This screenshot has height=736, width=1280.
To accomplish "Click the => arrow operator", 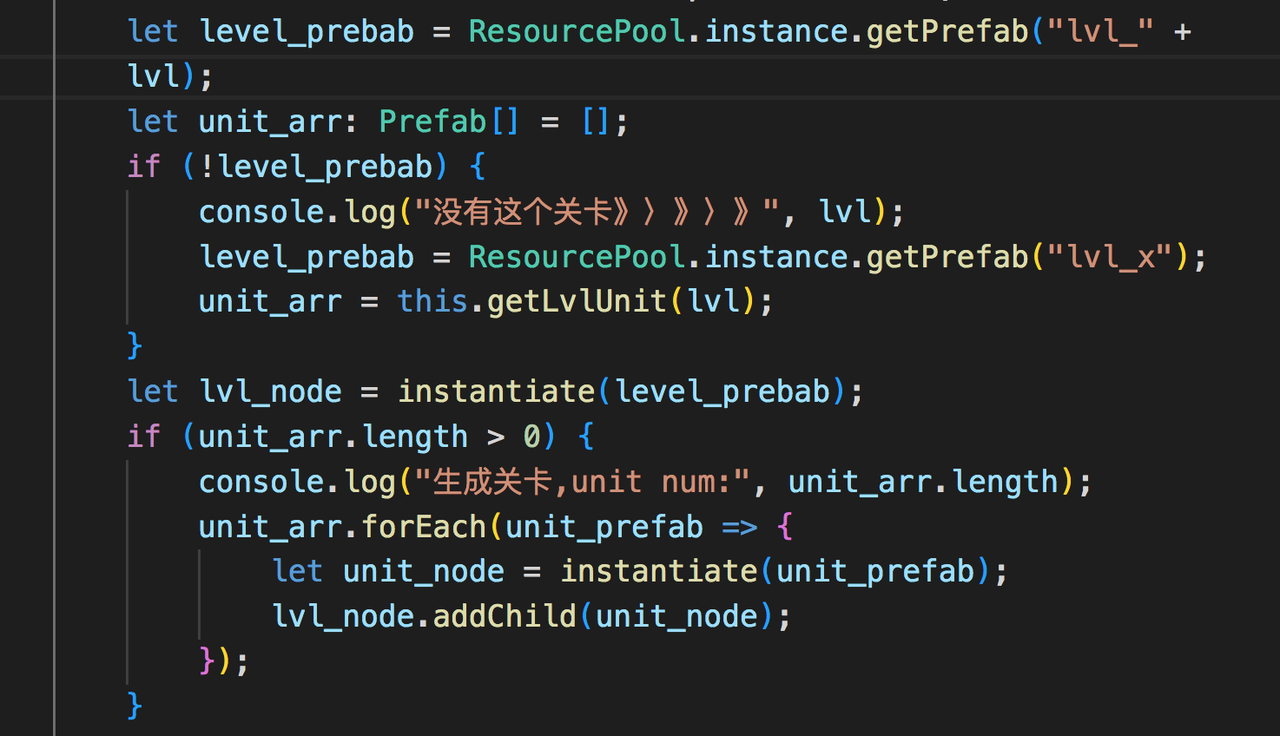I will [739, 527].
